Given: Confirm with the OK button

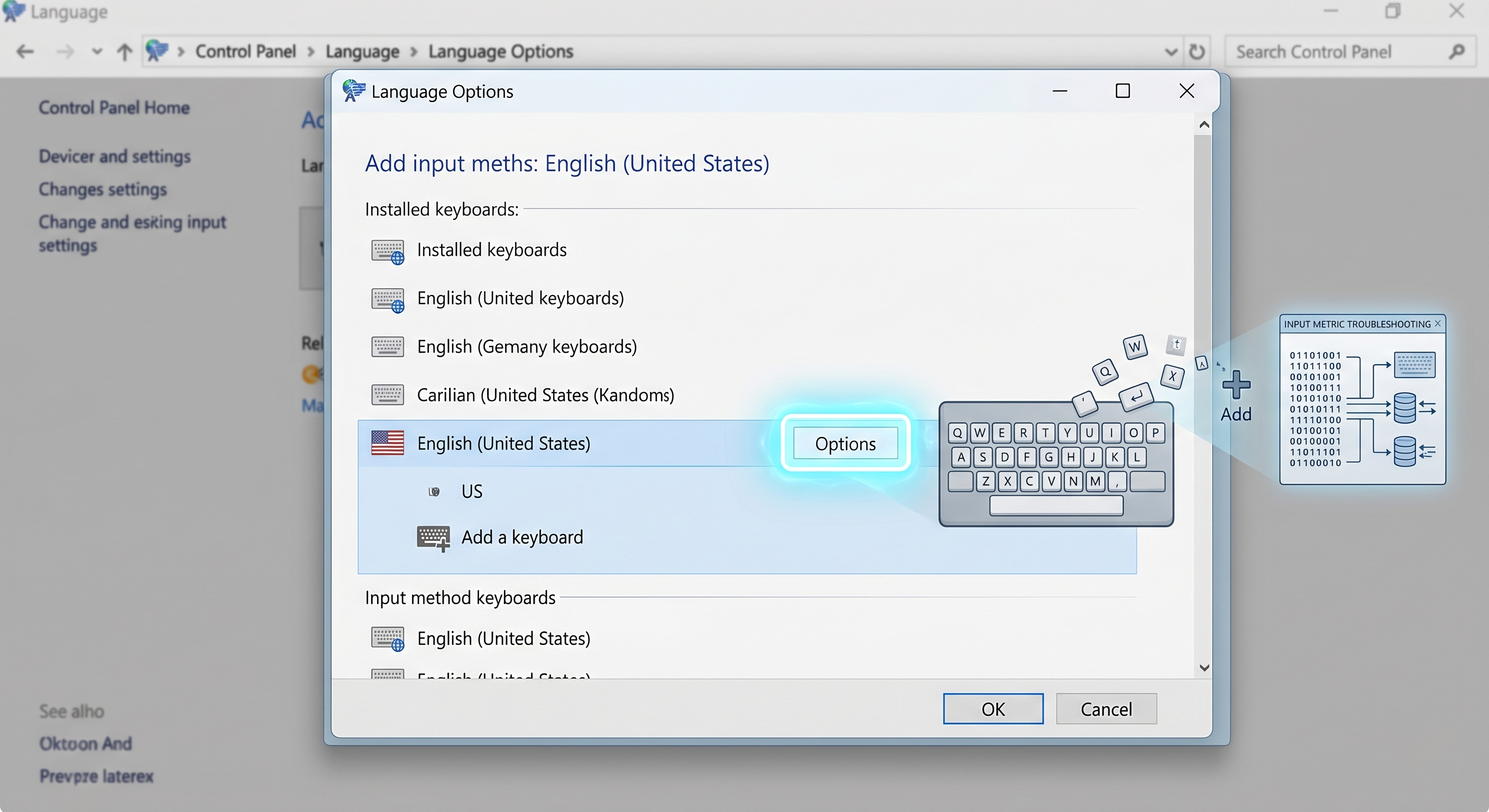Looking at the screenshot, I should coord(993,708).
